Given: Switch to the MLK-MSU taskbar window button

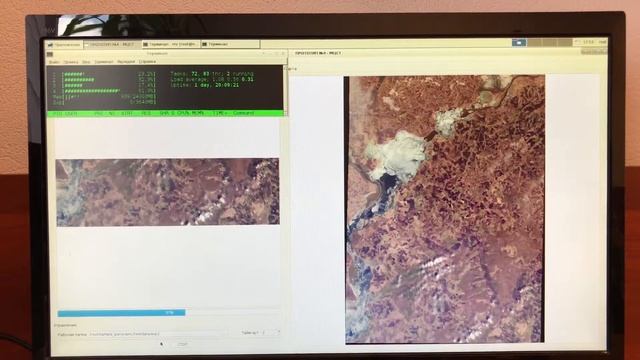Looking at the screenshot, I should click(112, 44).
